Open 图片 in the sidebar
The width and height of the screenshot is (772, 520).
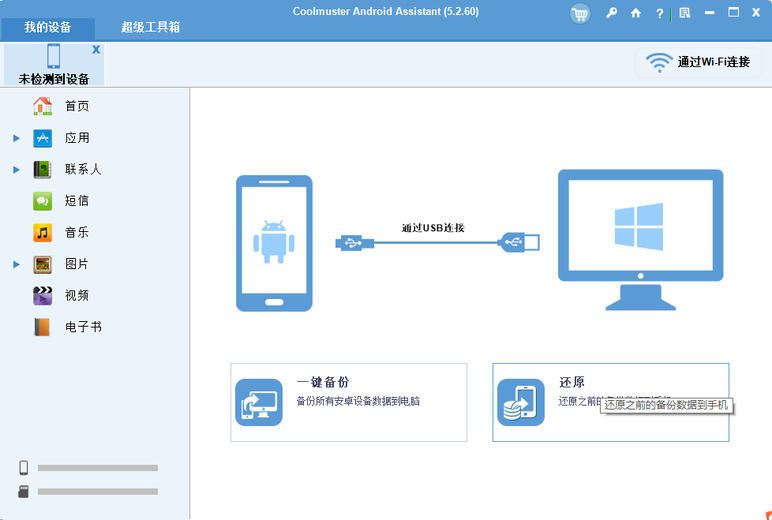click(77, 264)
